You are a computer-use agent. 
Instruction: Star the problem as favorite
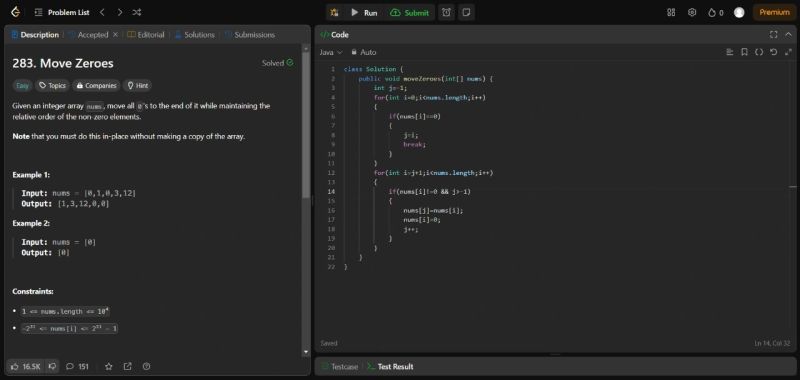point(109,366)
